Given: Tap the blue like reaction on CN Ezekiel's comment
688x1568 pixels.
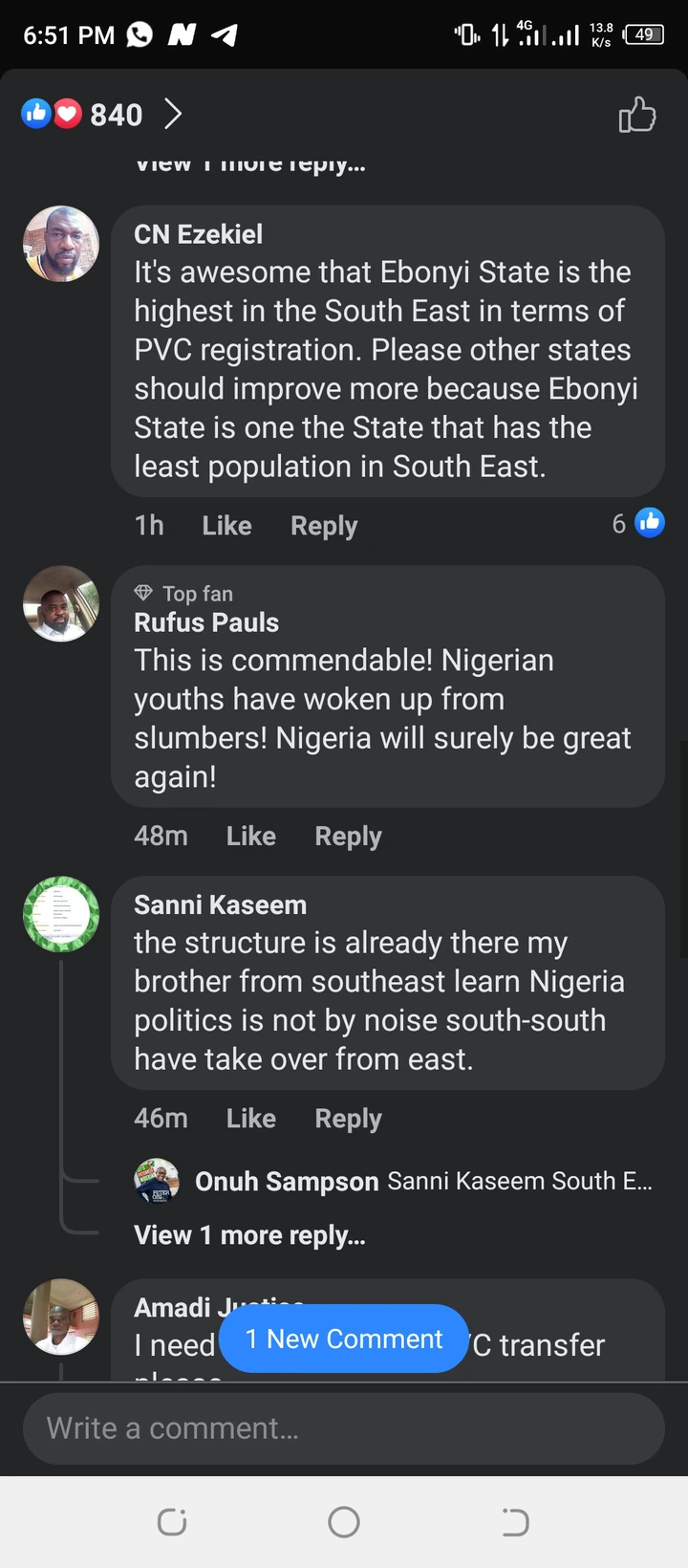Looking at the screenshot, I should pos(650,523).
